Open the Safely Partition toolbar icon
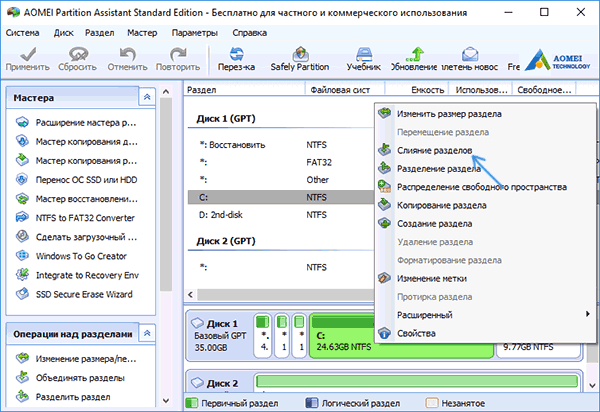Screen dimensions: 600x412 (x=300, y=59)
